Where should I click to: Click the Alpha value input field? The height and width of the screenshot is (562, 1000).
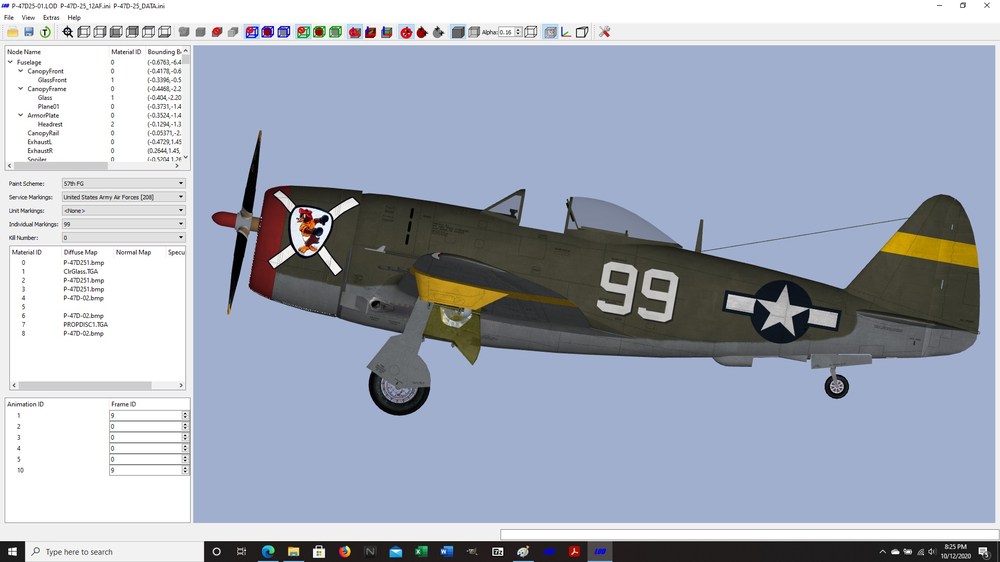pos(506,32)
